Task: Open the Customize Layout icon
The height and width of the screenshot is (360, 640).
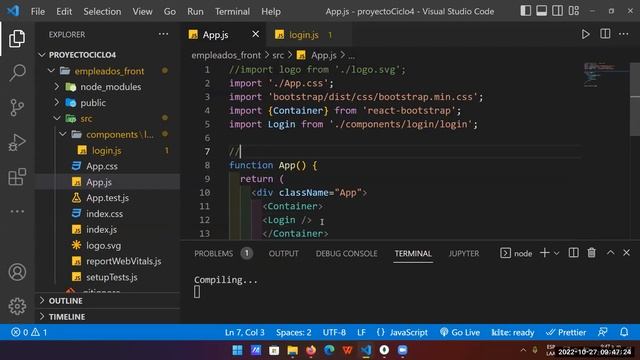Action: (574, 11)
